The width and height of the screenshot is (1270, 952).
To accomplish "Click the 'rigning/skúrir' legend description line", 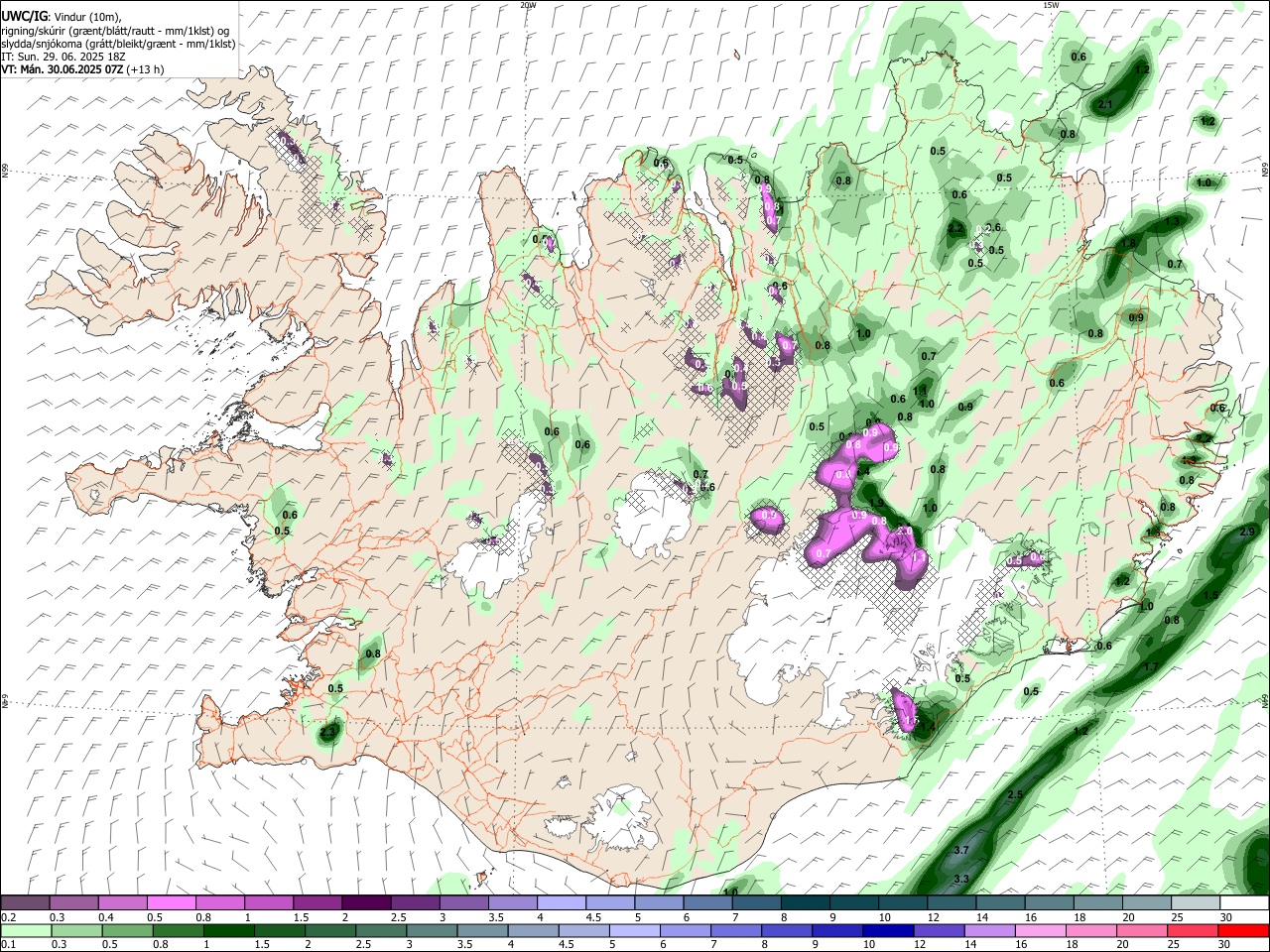I will (115, 31).
